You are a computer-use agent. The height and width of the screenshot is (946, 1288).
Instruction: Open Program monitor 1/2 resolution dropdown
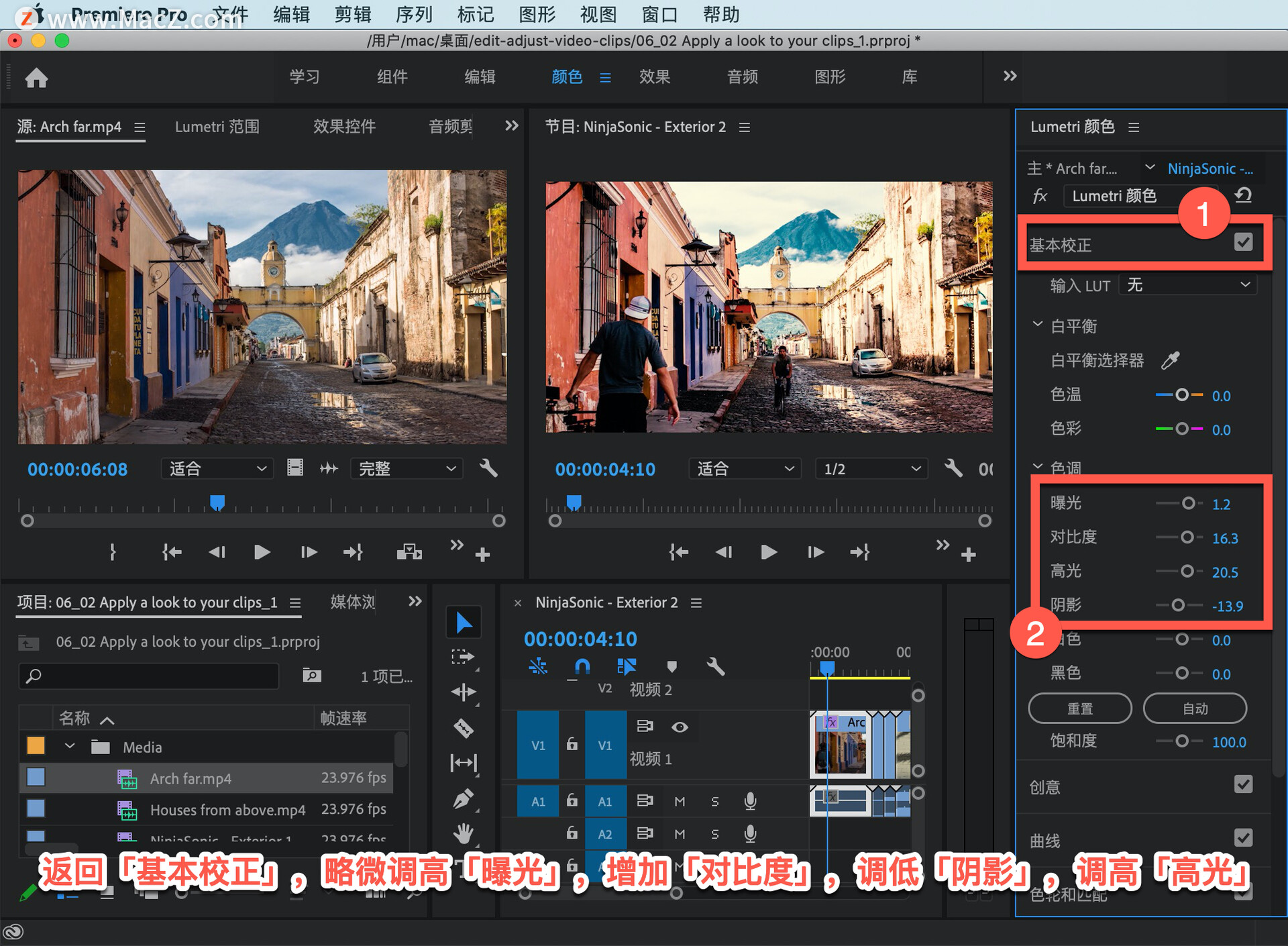point(871,468)
